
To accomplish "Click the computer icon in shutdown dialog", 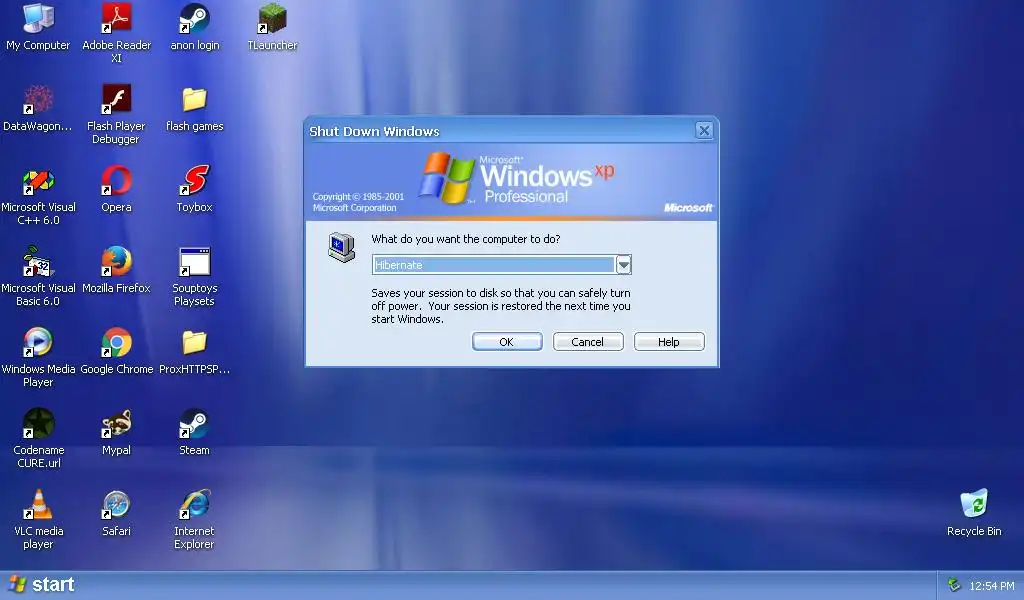I will 342,247.
